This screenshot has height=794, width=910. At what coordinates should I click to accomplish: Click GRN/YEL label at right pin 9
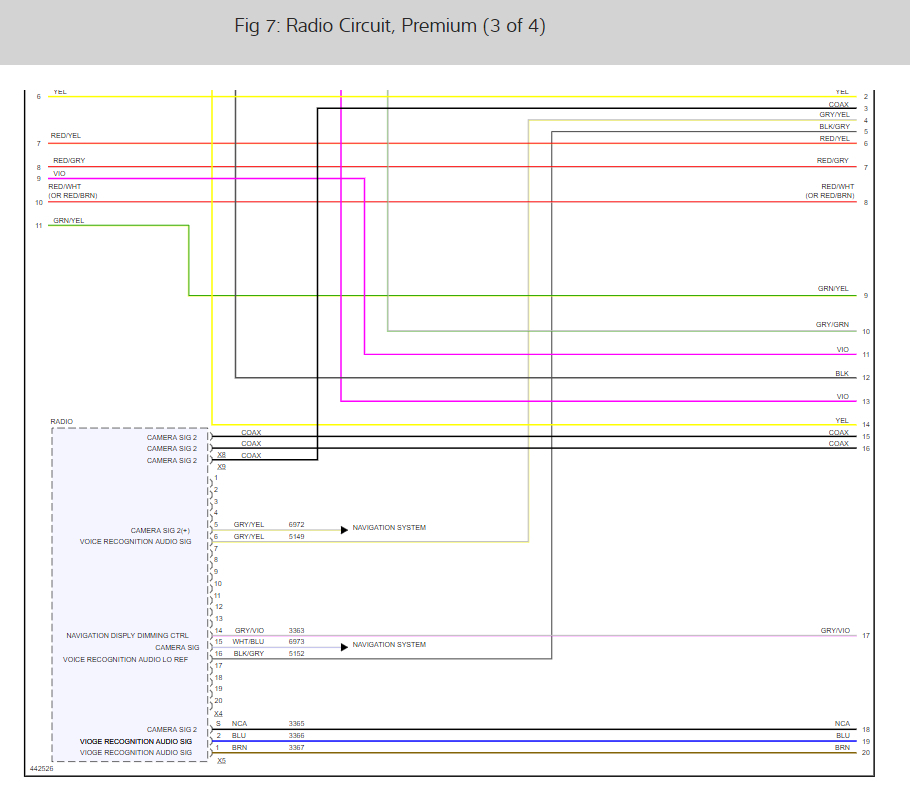tap(833, 288)
